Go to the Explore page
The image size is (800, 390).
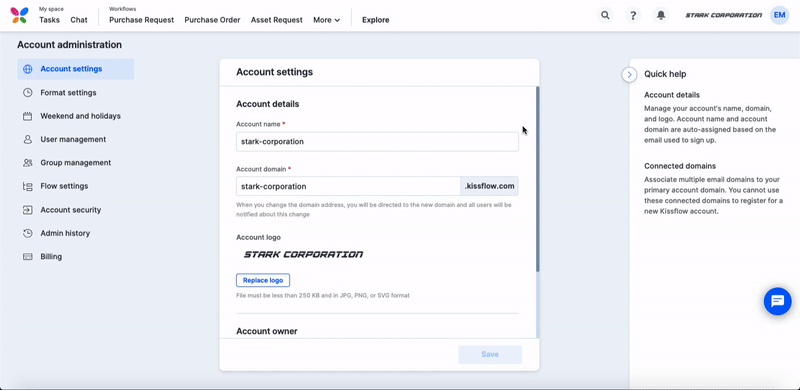(376, 20)
